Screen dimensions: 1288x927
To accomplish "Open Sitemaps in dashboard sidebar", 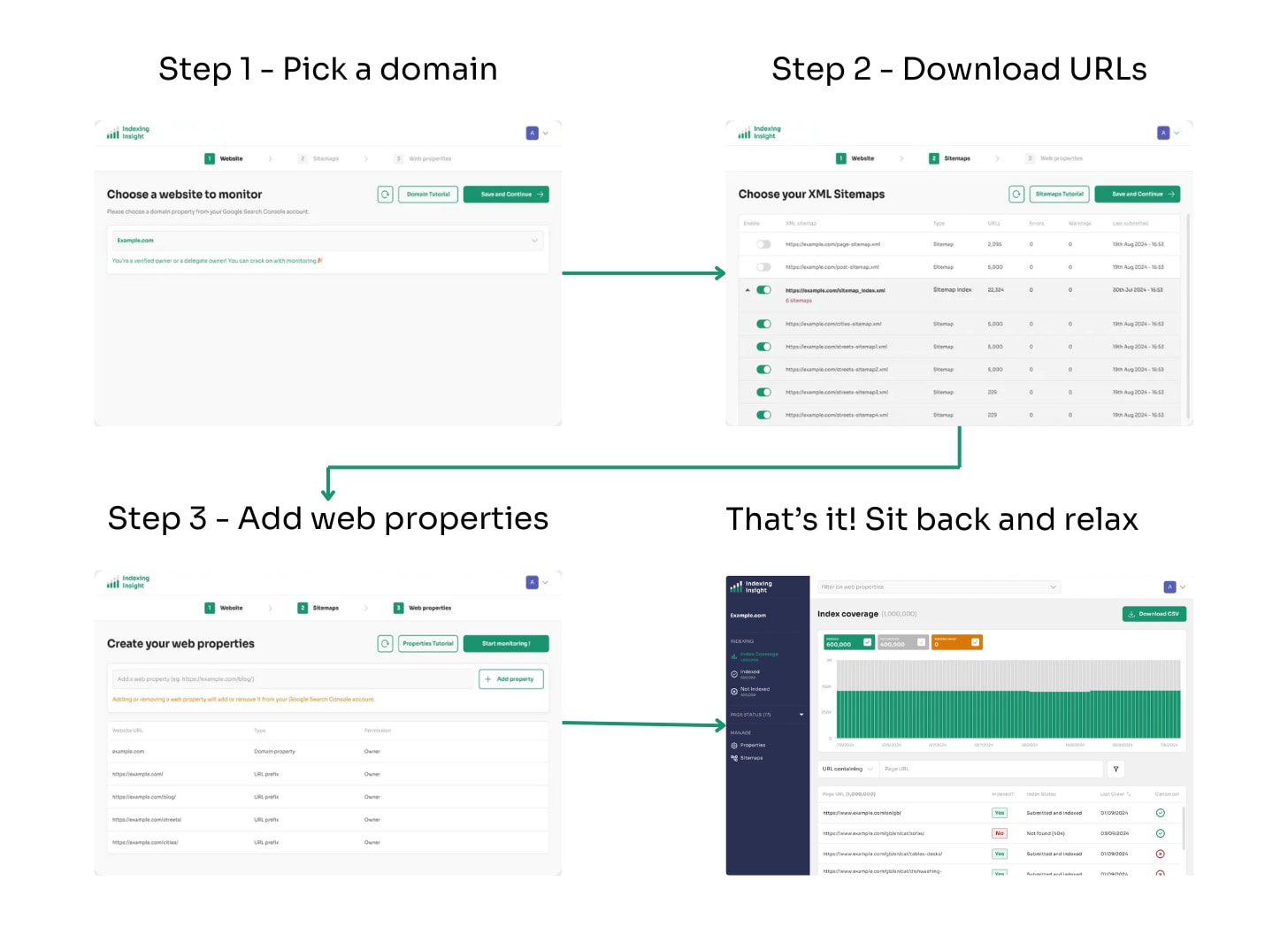I will pyautogui.click(x=747, y=758).
